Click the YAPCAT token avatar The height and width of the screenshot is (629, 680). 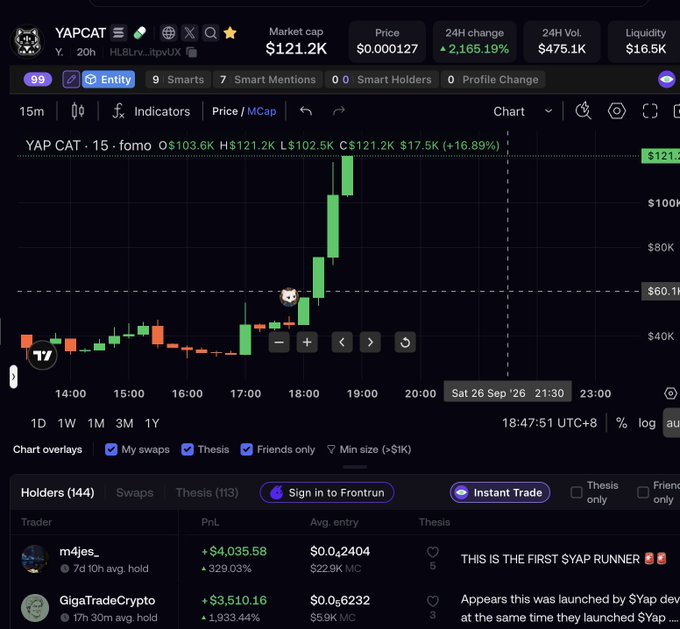pos(27,42)
